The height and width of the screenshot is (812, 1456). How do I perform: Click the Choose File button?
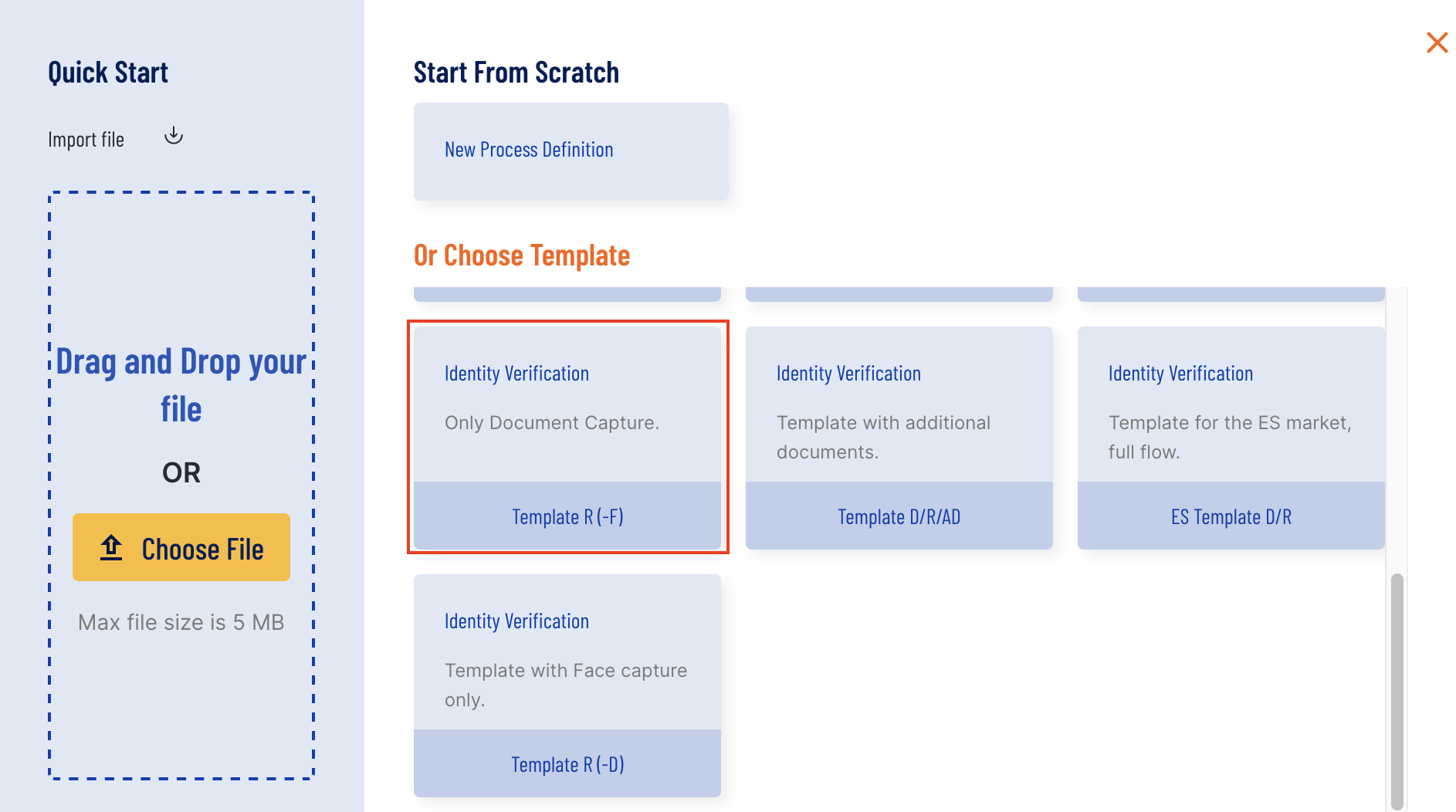pyautogui.click(x=181, y=547)
